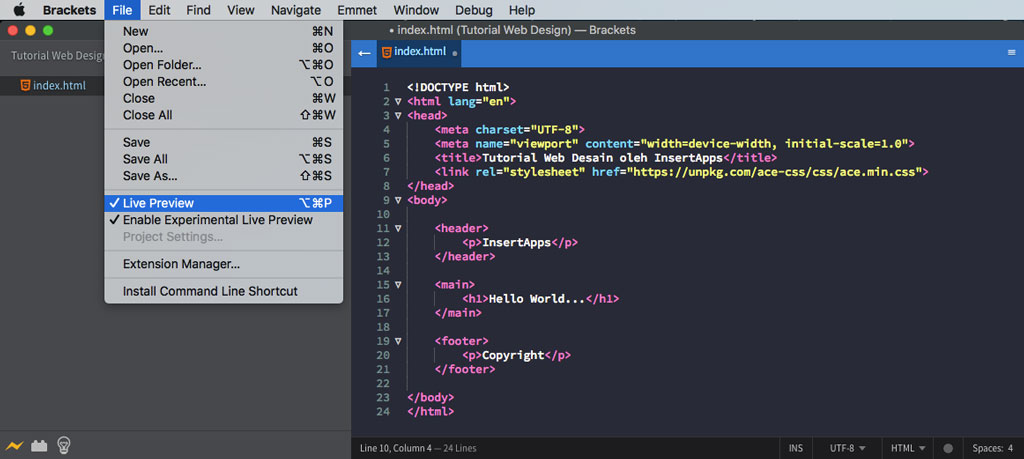The image size is (1024, 459).
Task: Open the UTF-8 encoding dropdown
Action: (x=847, y=449)
